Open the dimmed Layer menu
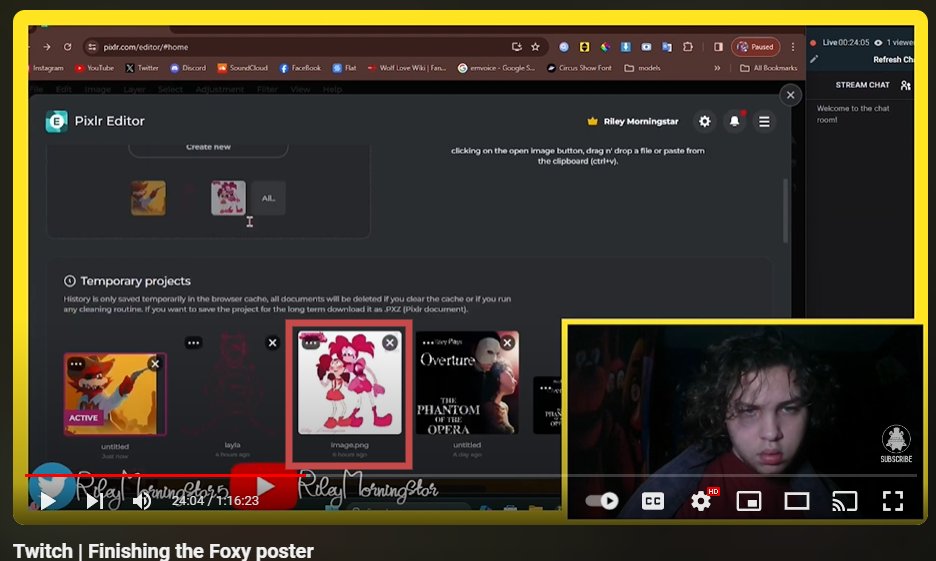 [134, 90]
